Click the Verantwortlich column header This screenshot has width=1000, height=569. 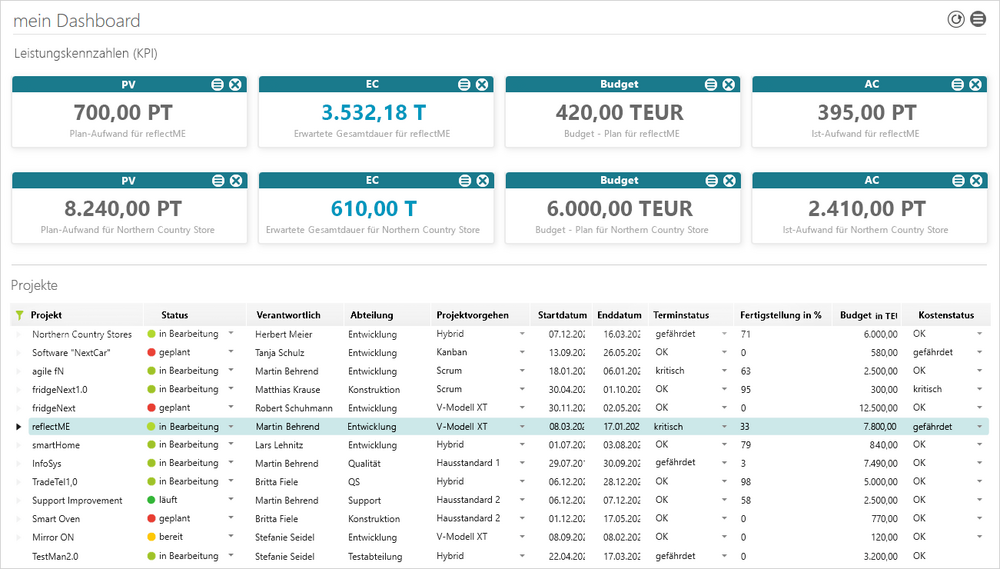coord(288,315)
